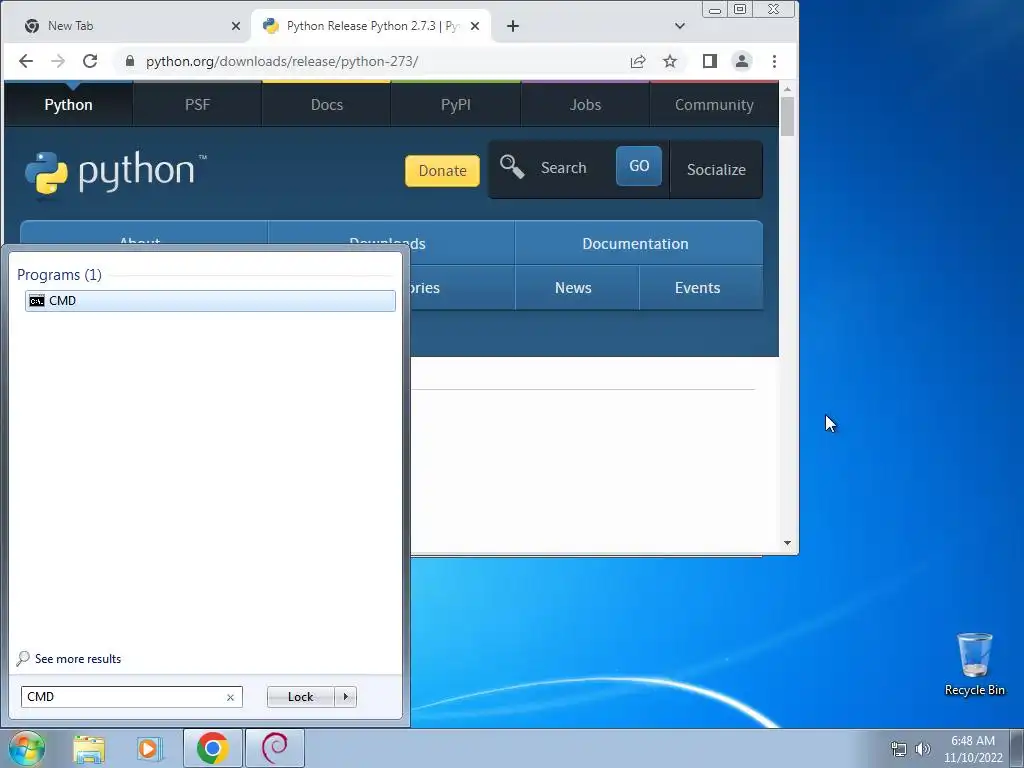Click the python logo
Viewport: 1024px width, 768px height.
(116, 172)
